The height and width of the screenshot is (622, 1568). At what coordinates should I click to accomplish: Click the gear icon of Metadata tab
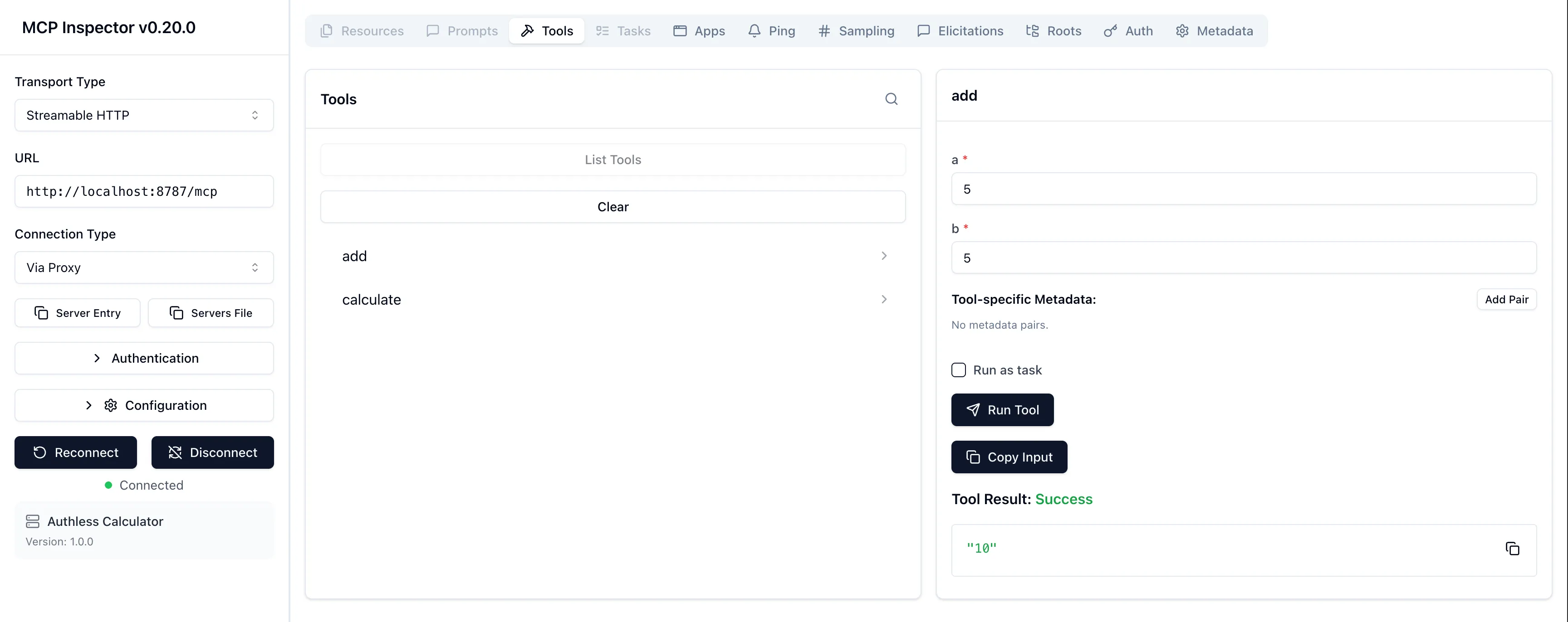pos(1182,31)
